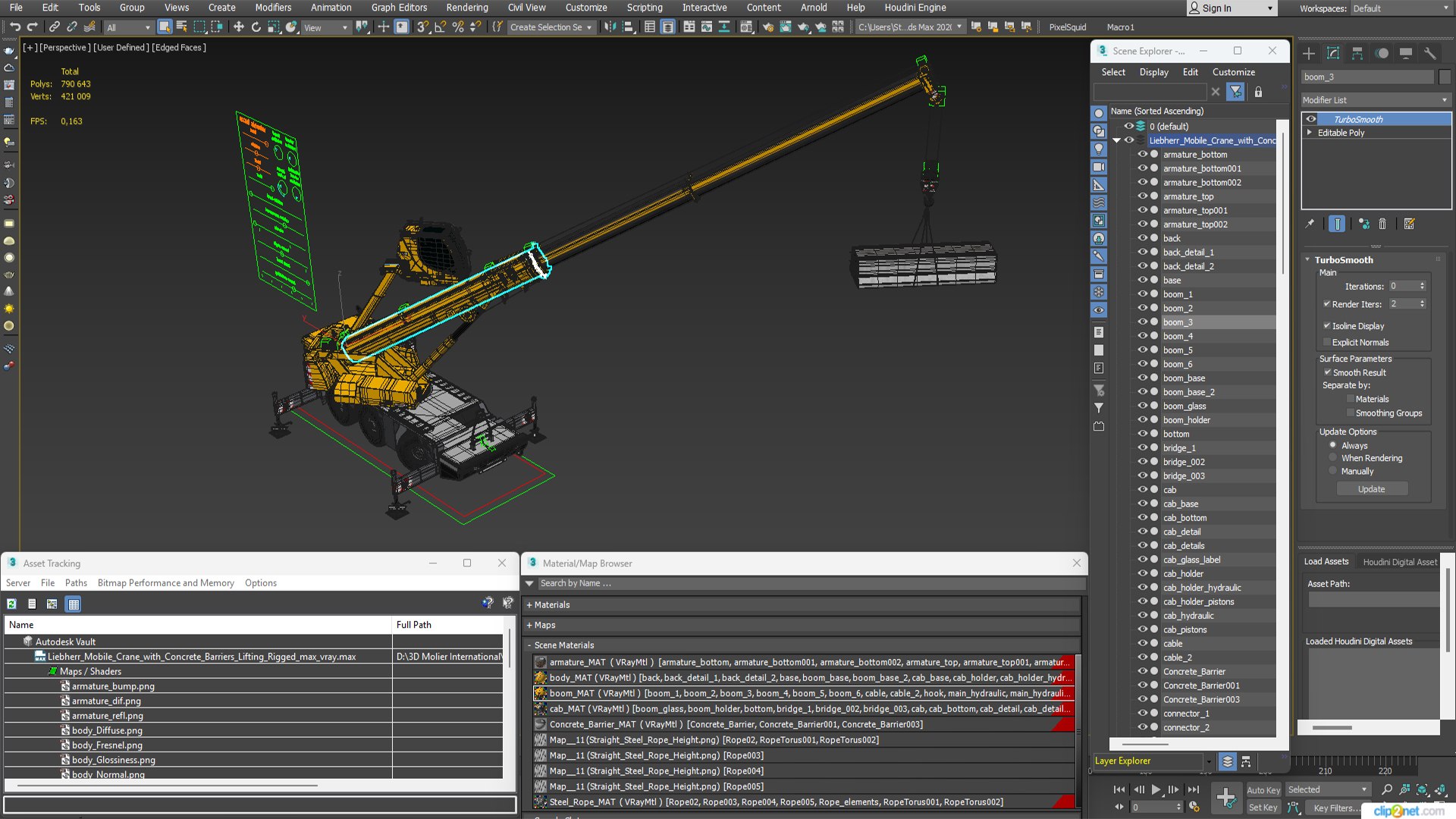Click the Sign In button

1232,8
